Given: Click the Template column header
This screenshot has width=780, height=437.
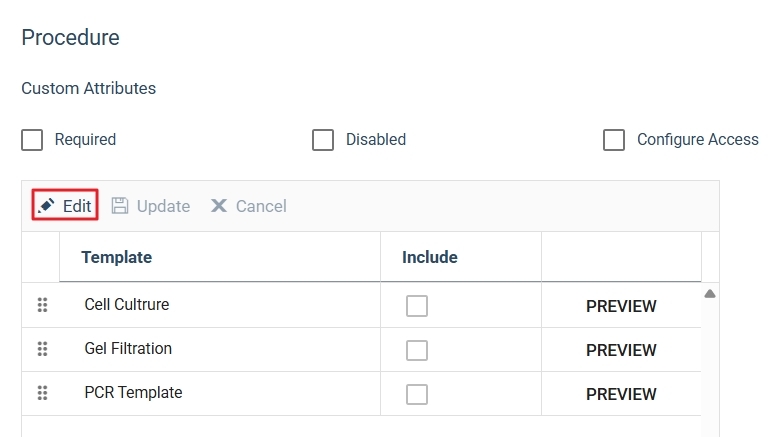Looking at the screenshot, I should click(x=117, y=257).
